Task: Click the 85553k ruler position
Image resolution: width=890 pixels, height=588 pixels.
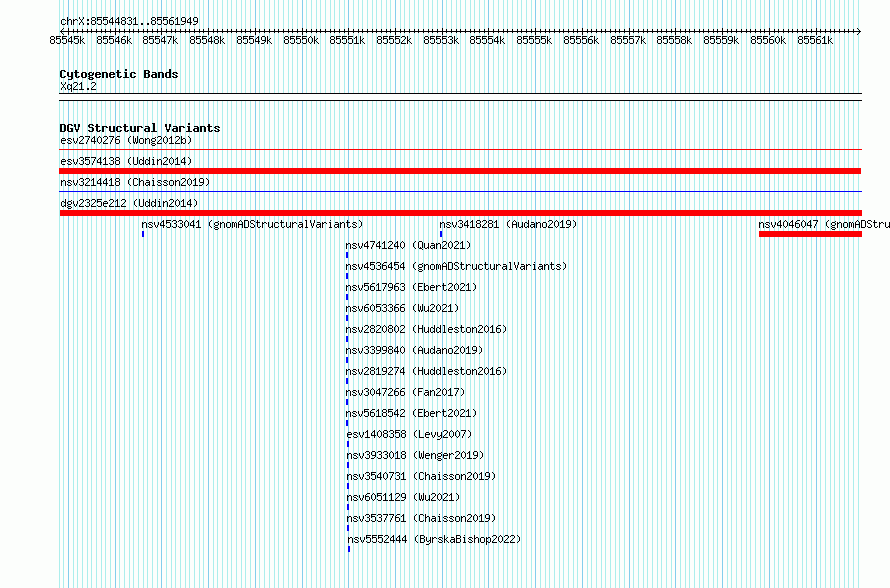Action: (442, 40)
